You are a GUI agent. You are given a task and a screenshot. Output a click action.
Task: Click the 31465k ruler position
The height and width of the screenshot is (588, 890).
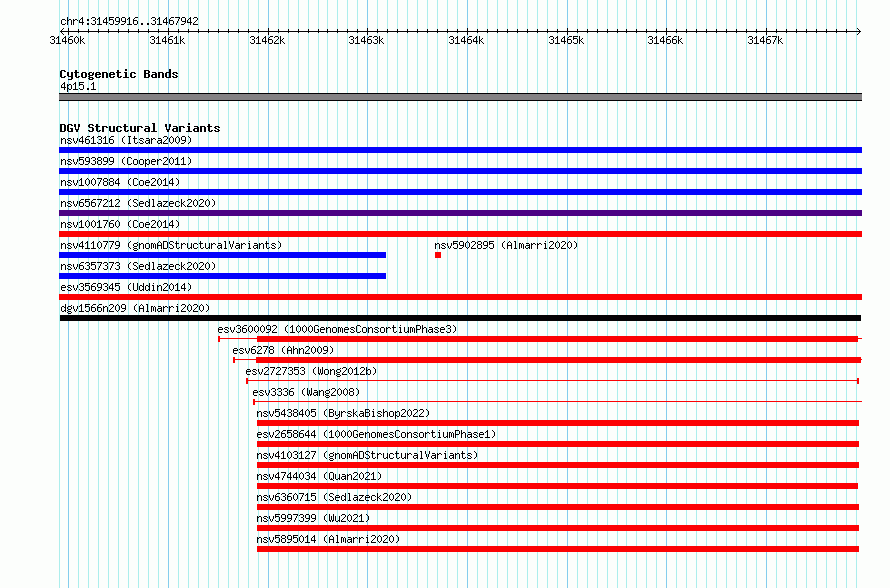pos(566,40)
